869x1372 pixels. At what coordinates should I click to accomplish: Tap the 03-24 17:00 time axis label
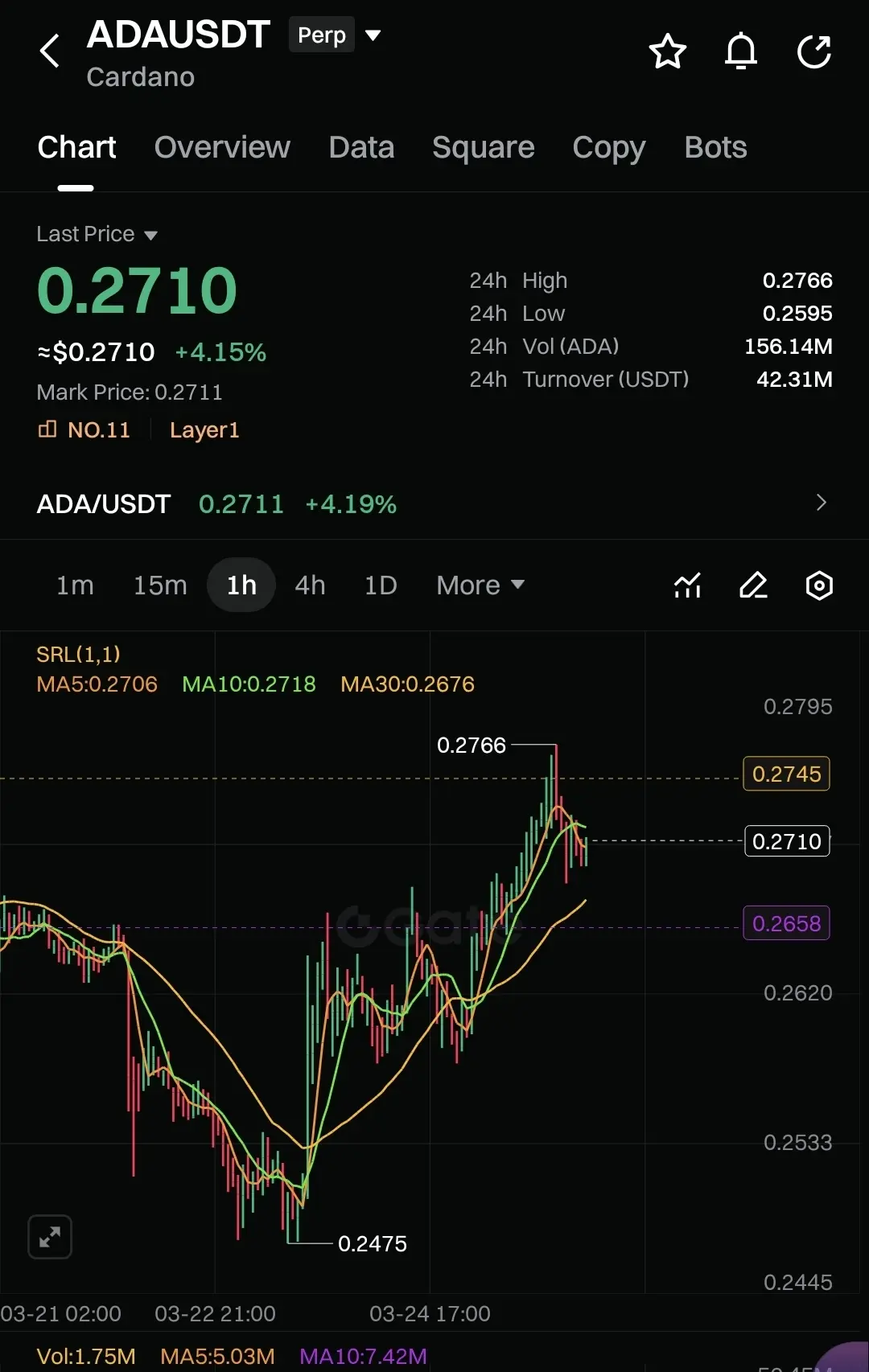point(430,1314)
